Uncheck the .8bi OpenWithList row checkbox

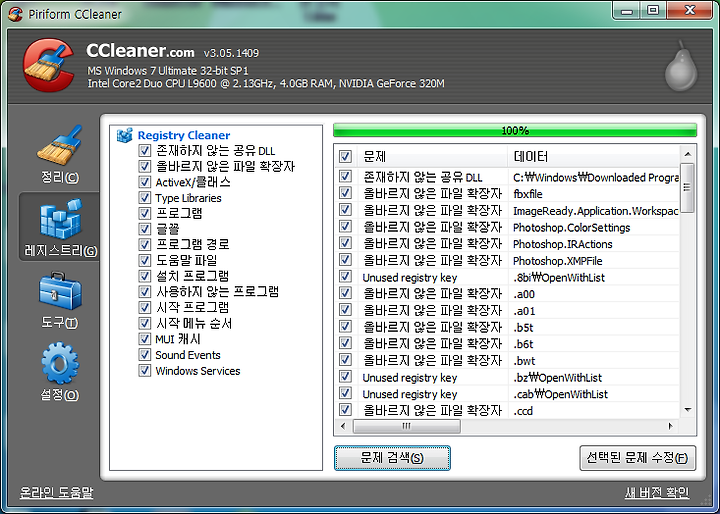tap(345, 277)
